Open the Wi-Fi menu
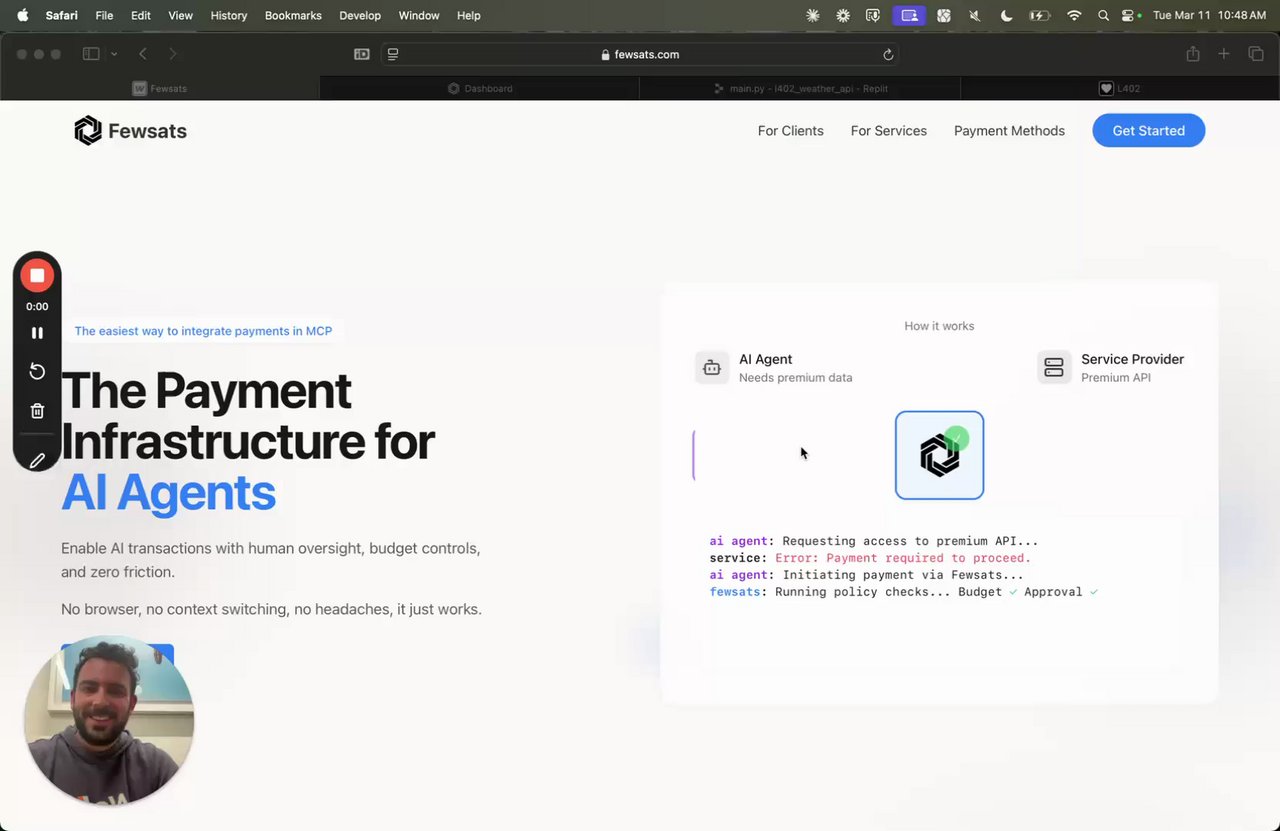 click(1074, 15)
